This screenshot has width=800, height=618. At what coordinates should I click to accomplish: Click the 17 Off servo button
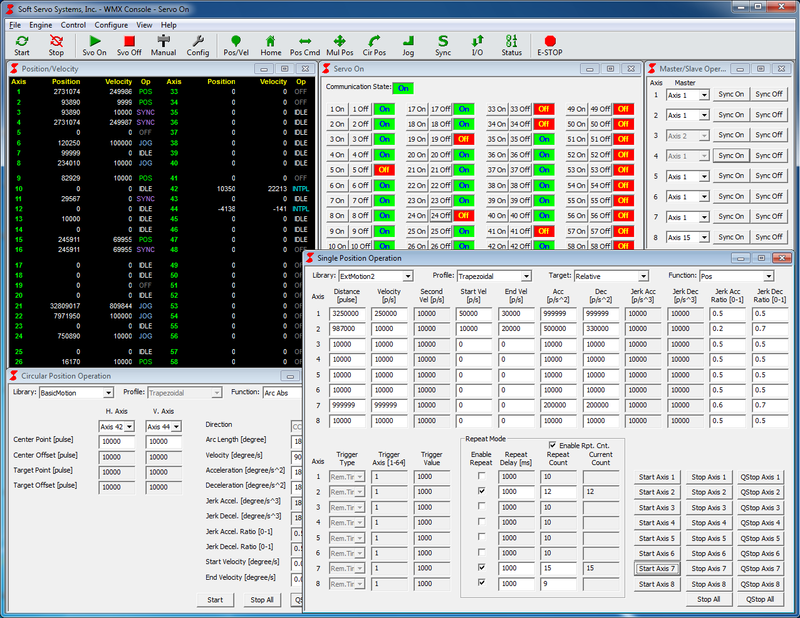point(441,109)
